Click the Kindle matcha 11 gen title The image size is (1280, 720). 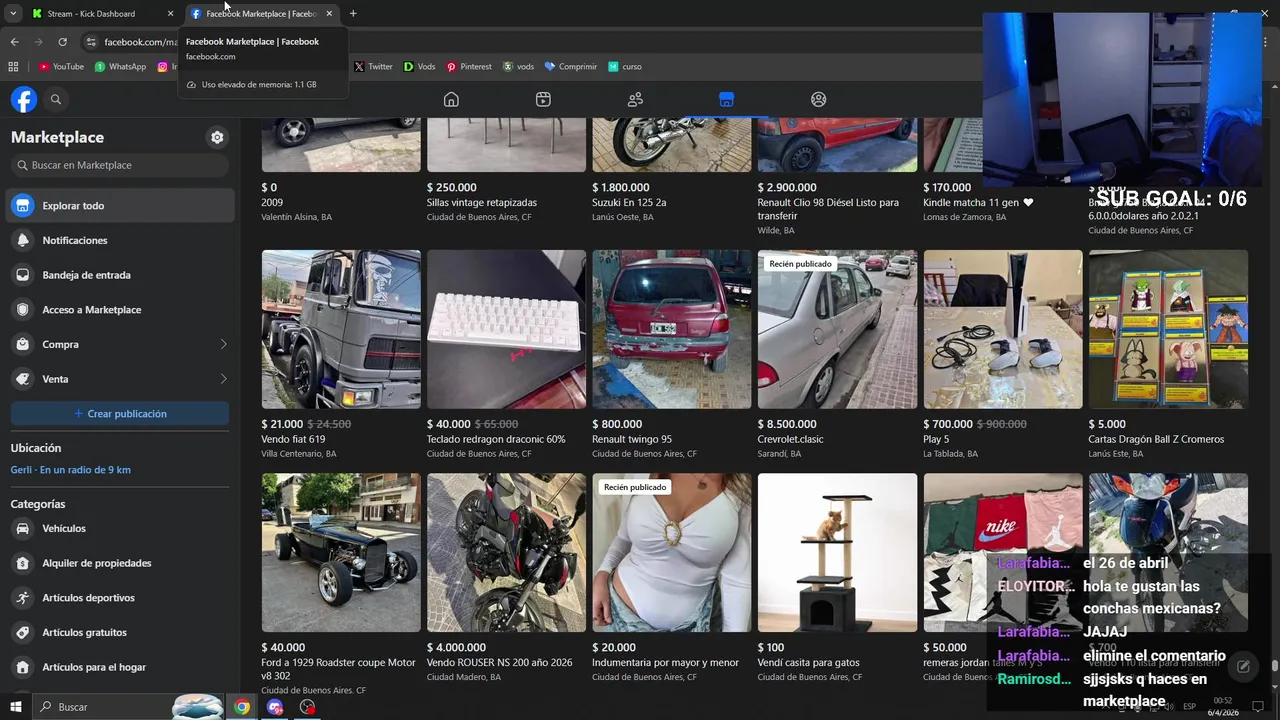click(979, 202)
